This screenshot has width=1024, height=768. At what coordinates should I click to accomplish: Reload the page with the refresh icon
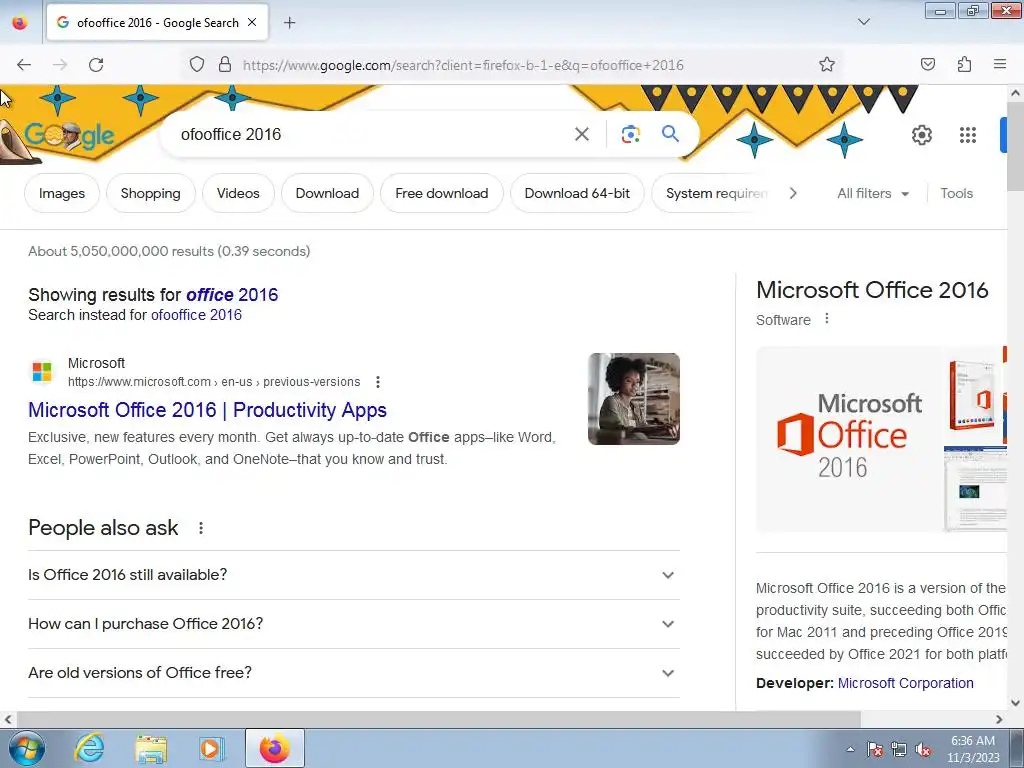(96, 65)
